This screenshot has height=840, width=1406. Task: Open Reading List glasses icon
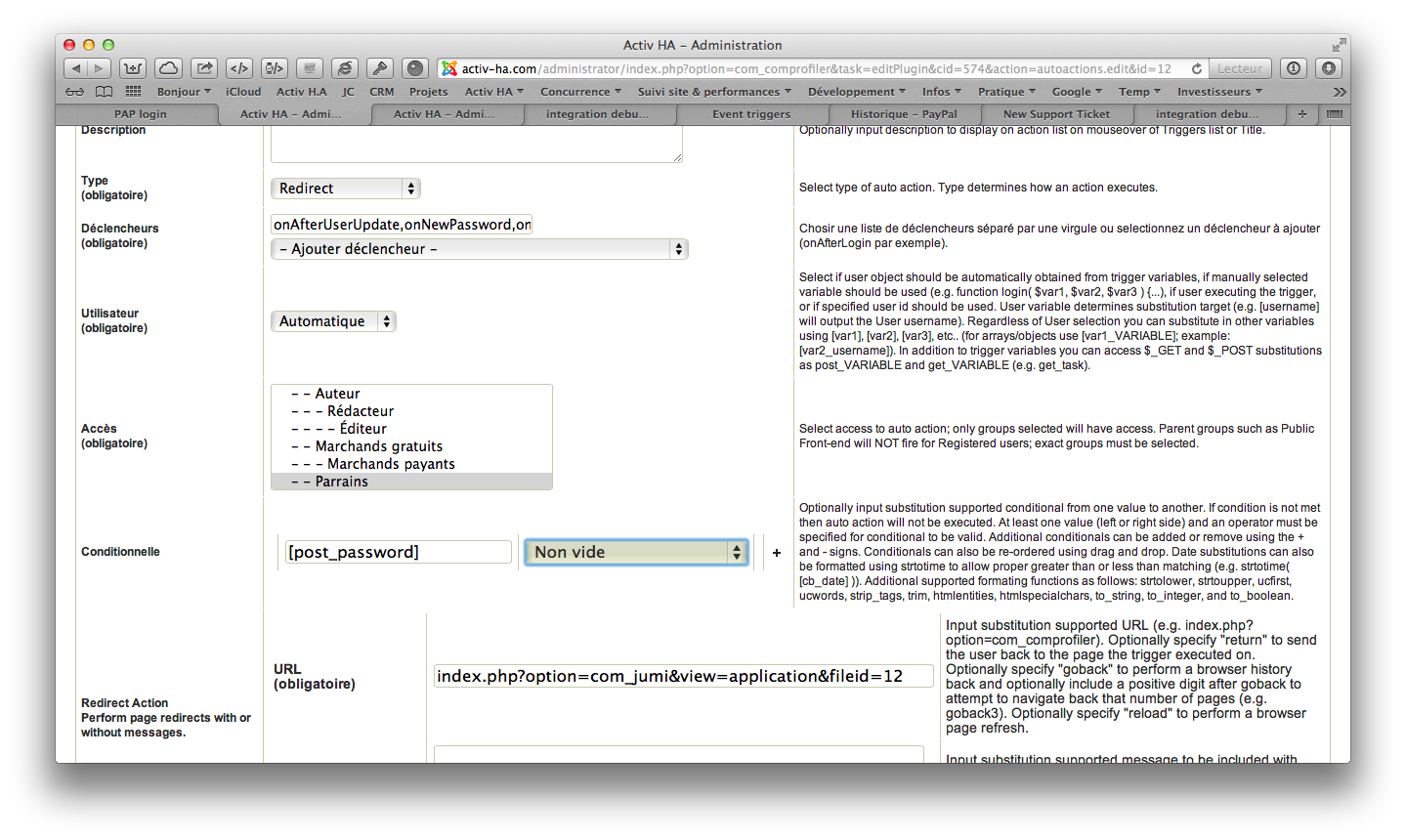point(75,92)
